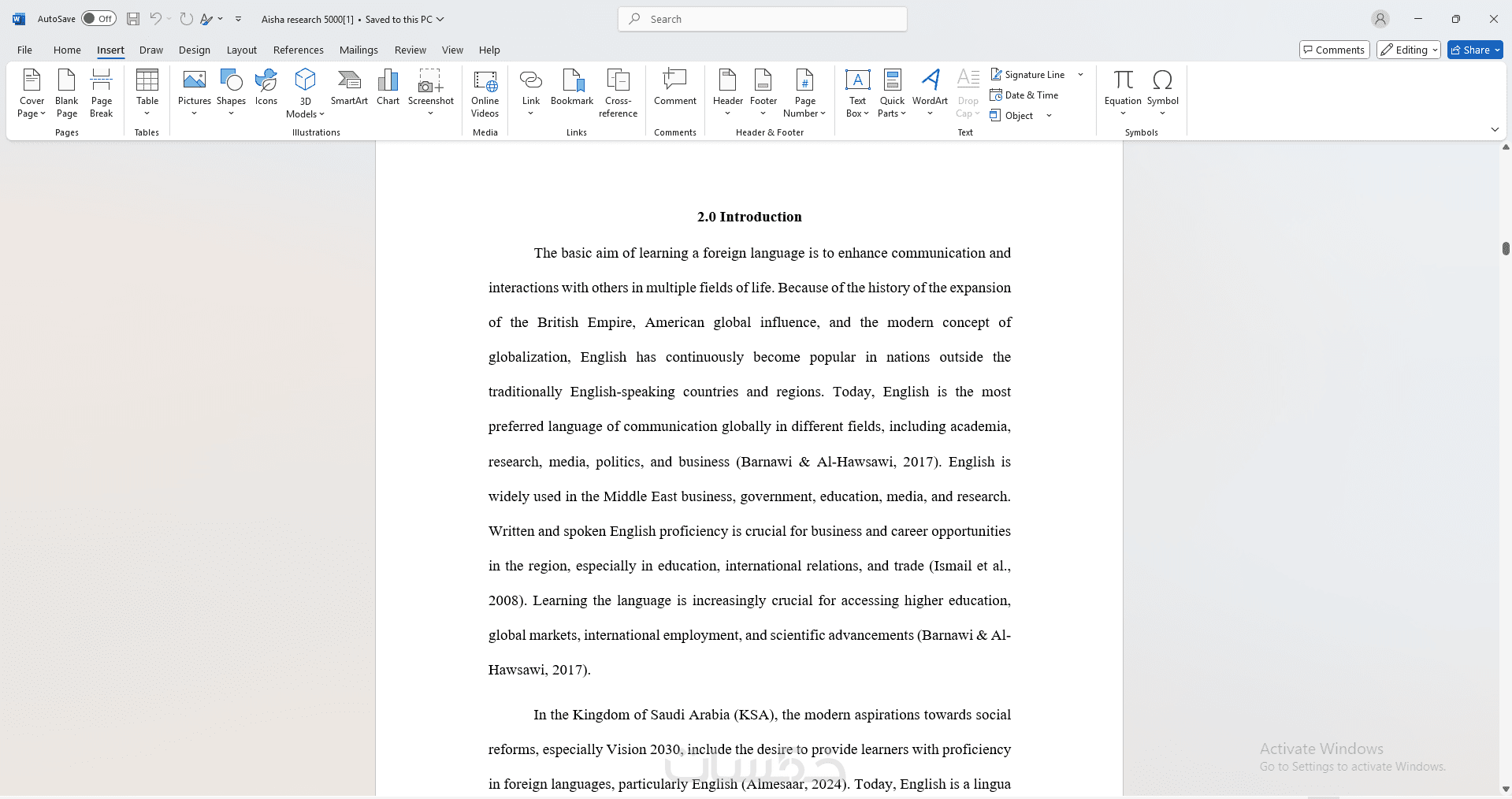
Task: Insert a Chart
Action: 388,87
